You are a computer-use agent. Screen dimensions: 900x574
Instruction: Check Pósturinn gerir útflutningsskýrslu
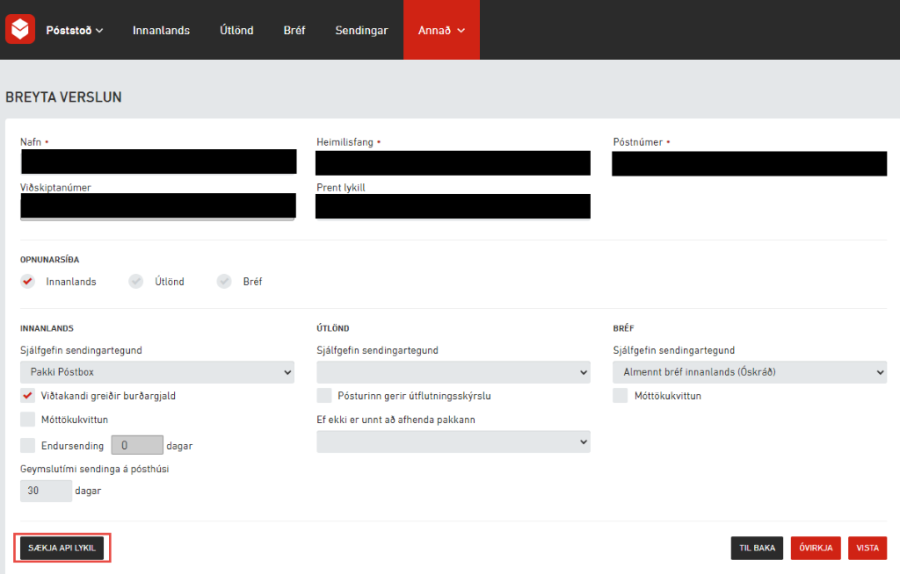click(x=325, y=396)
